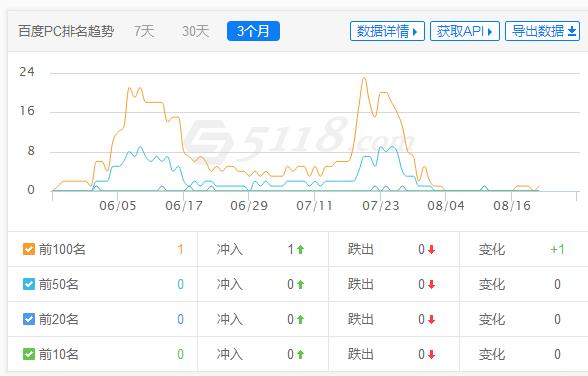Screen dimensions: 588x376
Task: Click the green up arrow in 前10名 row
Action: click(x=300, y=354)
